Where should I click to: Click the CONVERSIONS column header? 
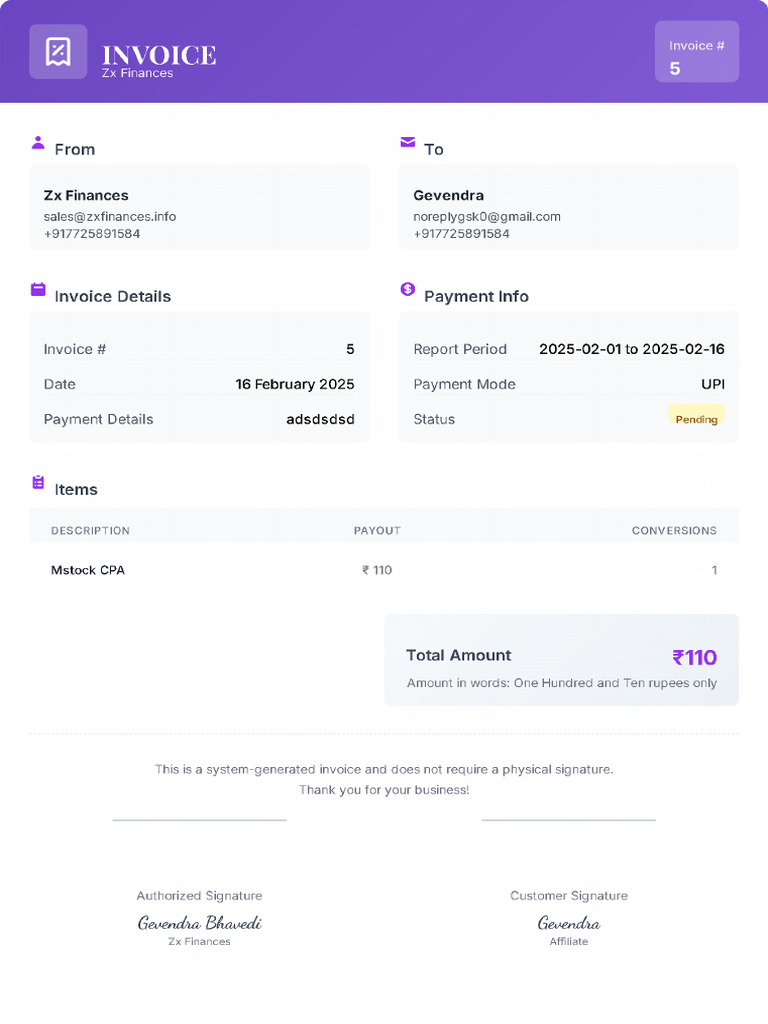(x=674, y=531)
